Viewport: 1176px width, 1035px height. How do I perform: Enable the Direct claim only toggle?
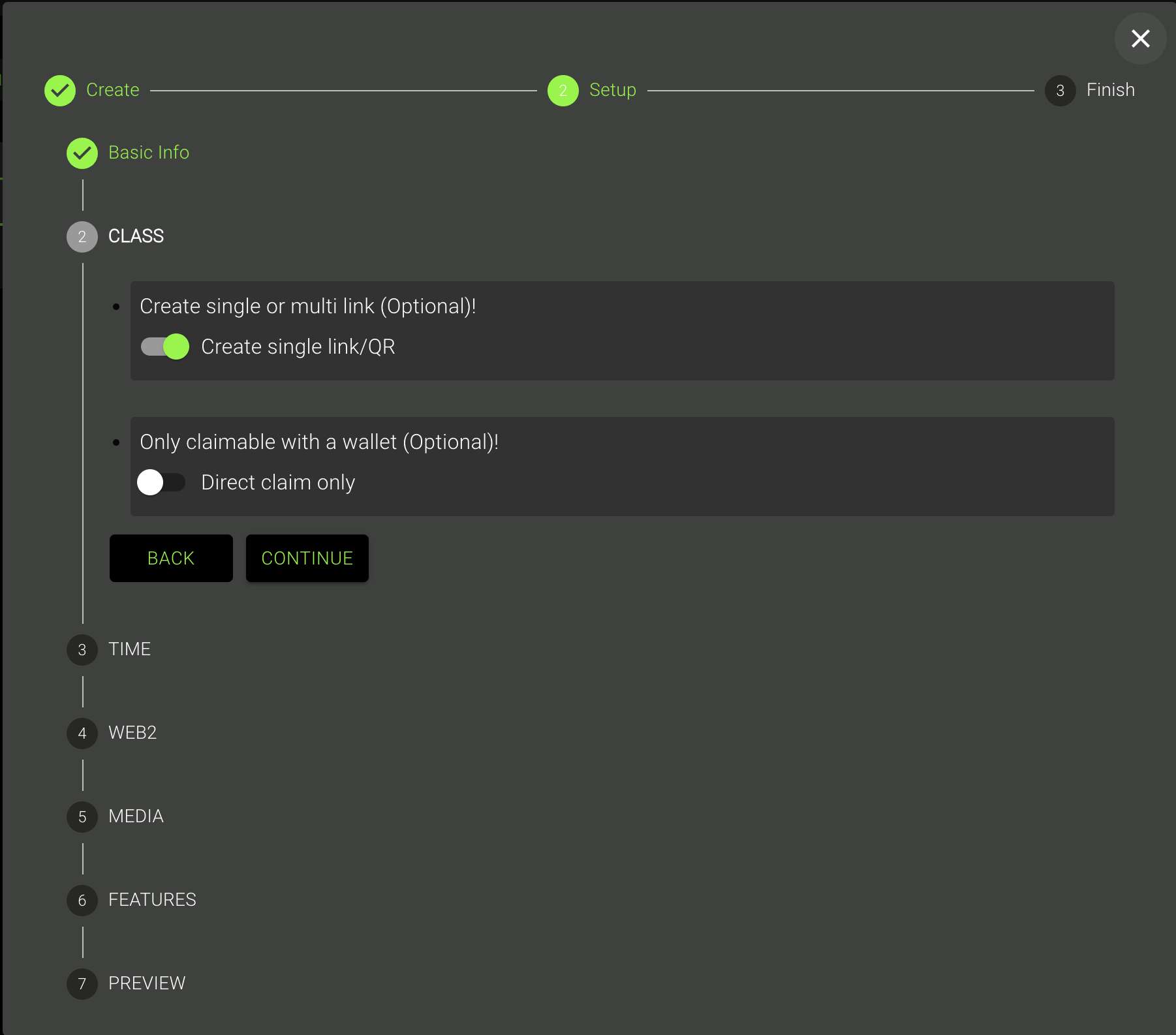pos(161,482)
